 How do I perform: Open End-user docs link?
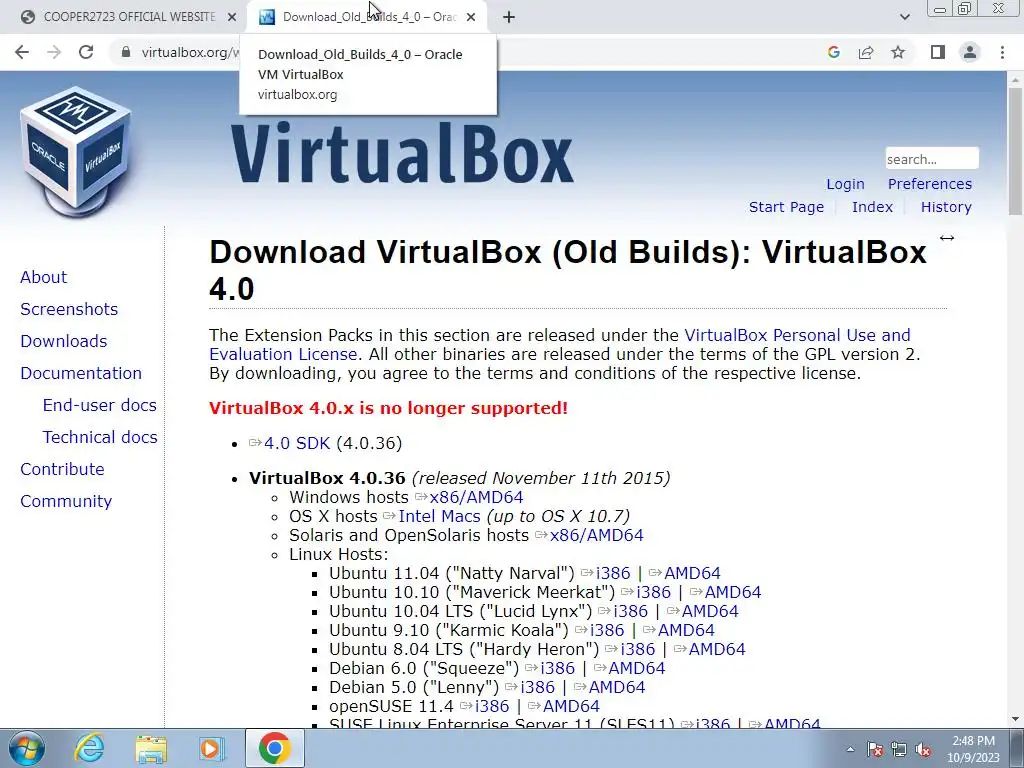point(99,405)
